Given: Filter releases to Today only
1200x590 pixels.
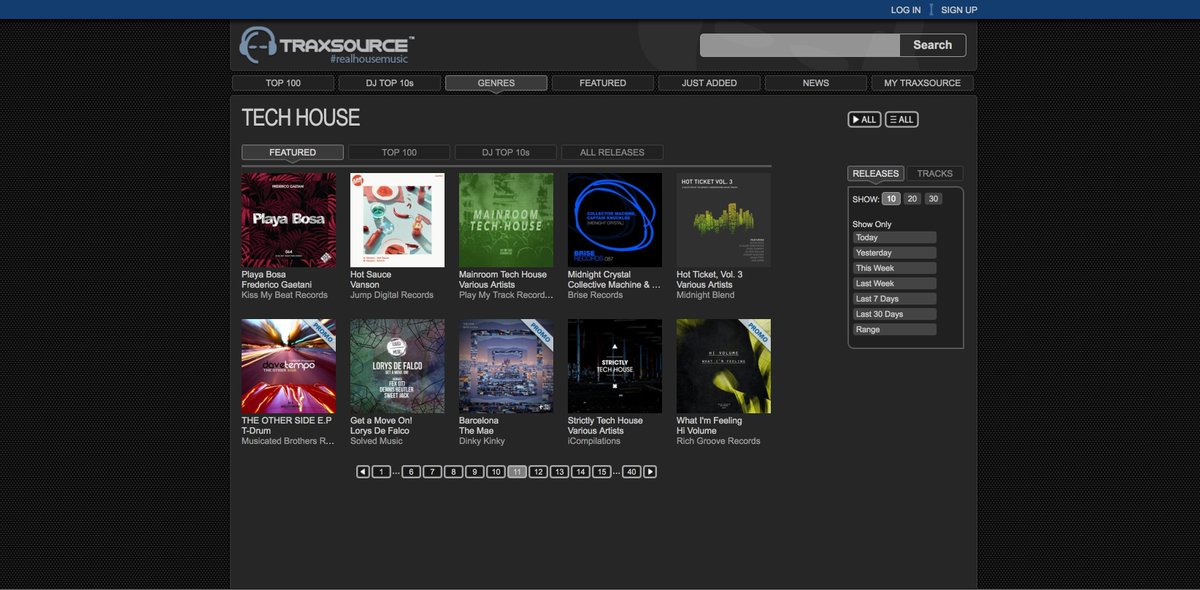Looking at the screenshot, I should click(894, 238).
